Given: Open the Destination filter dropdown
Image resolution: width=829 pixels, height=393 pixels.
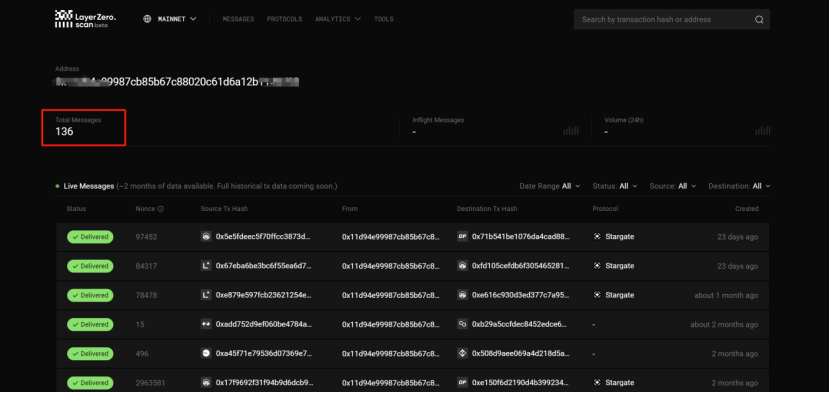Looking at the screenshot, I should [740, 186].
